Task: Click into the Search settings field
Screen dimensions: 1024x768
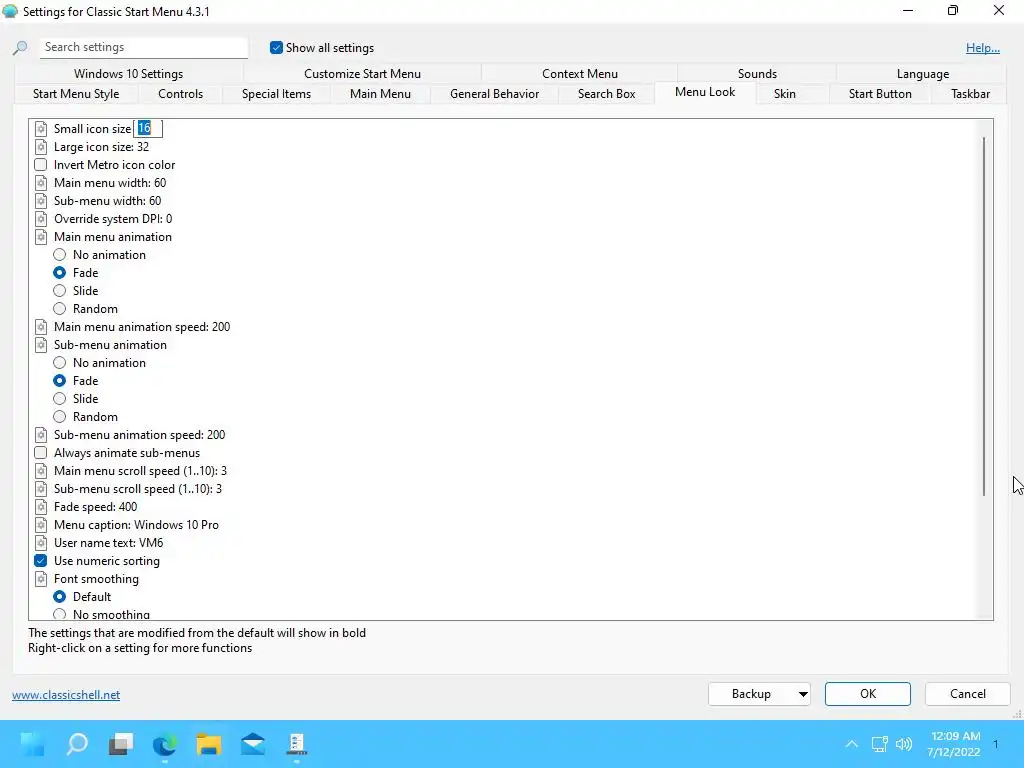Action: [144, 47]
